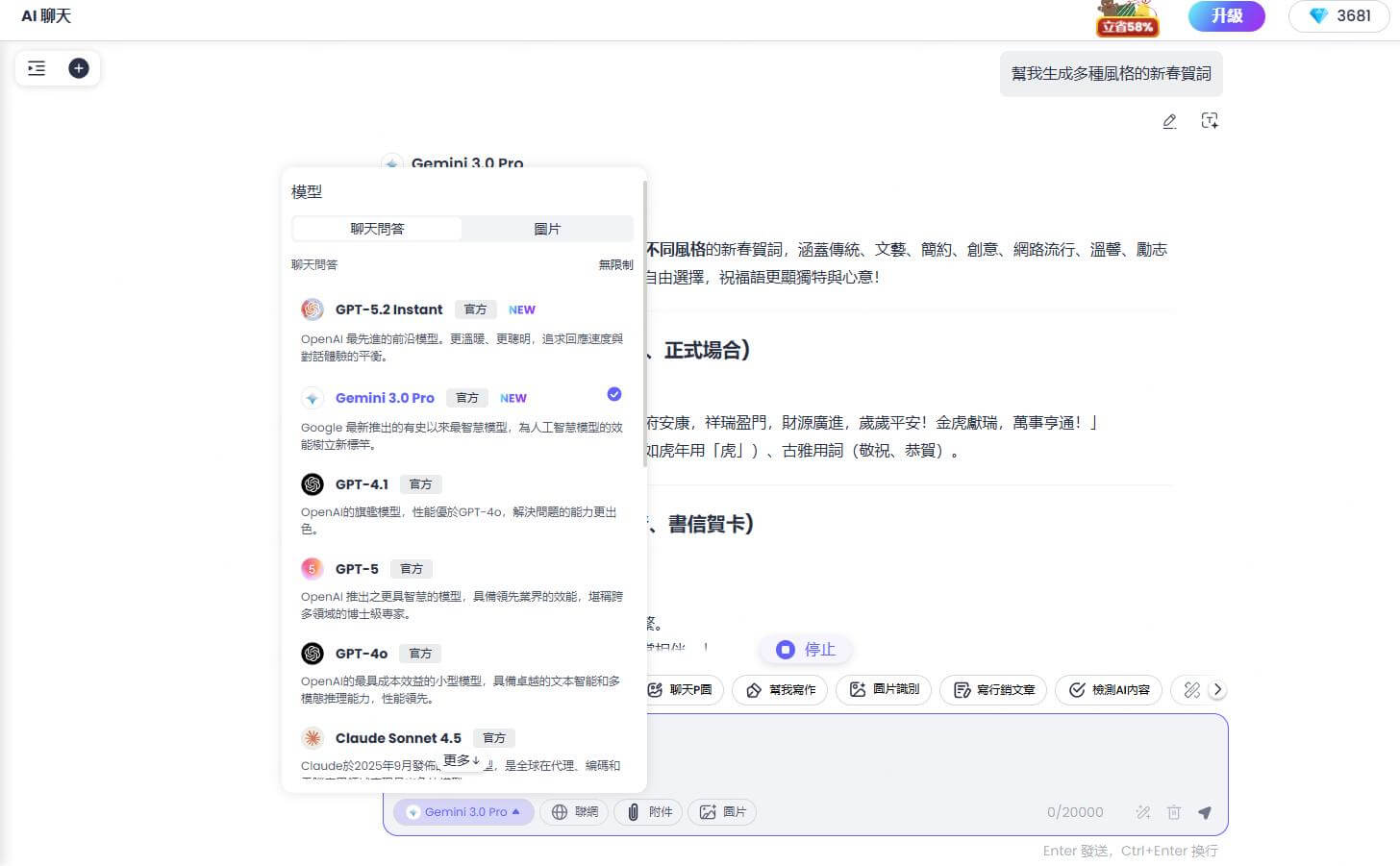Screen dimensions: 1400x866
Task: Click the checkmark on Gemini 3.0 Pro
Action: tap(614, 394)
